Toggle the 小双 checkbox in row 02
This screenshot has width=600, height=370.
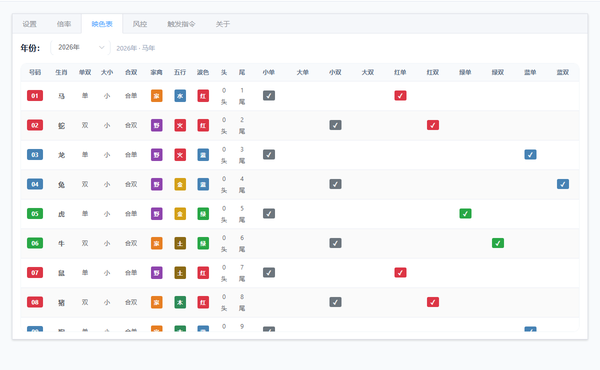coord(335,125)
